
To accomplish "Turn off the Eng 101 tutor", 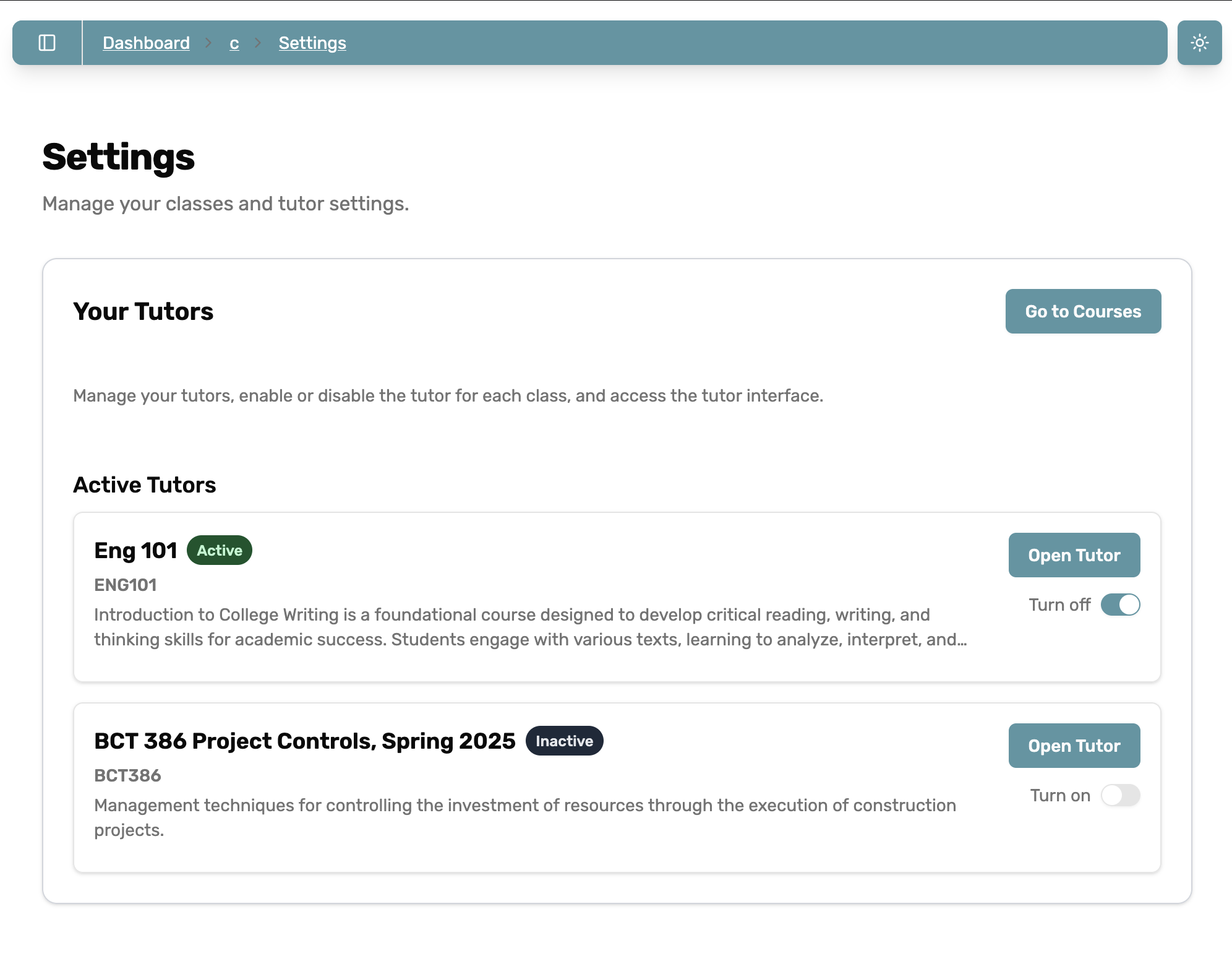I will pyautogui.click(x=1121, y=605).
